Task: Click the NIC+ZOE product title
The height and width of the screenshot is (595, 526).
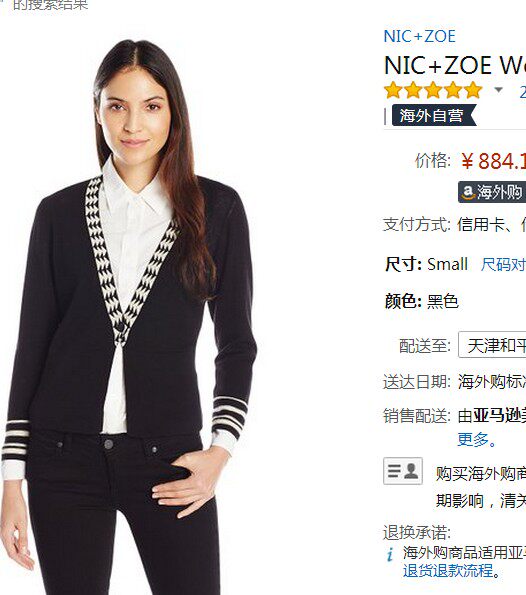Action: [x=455, y=65]
